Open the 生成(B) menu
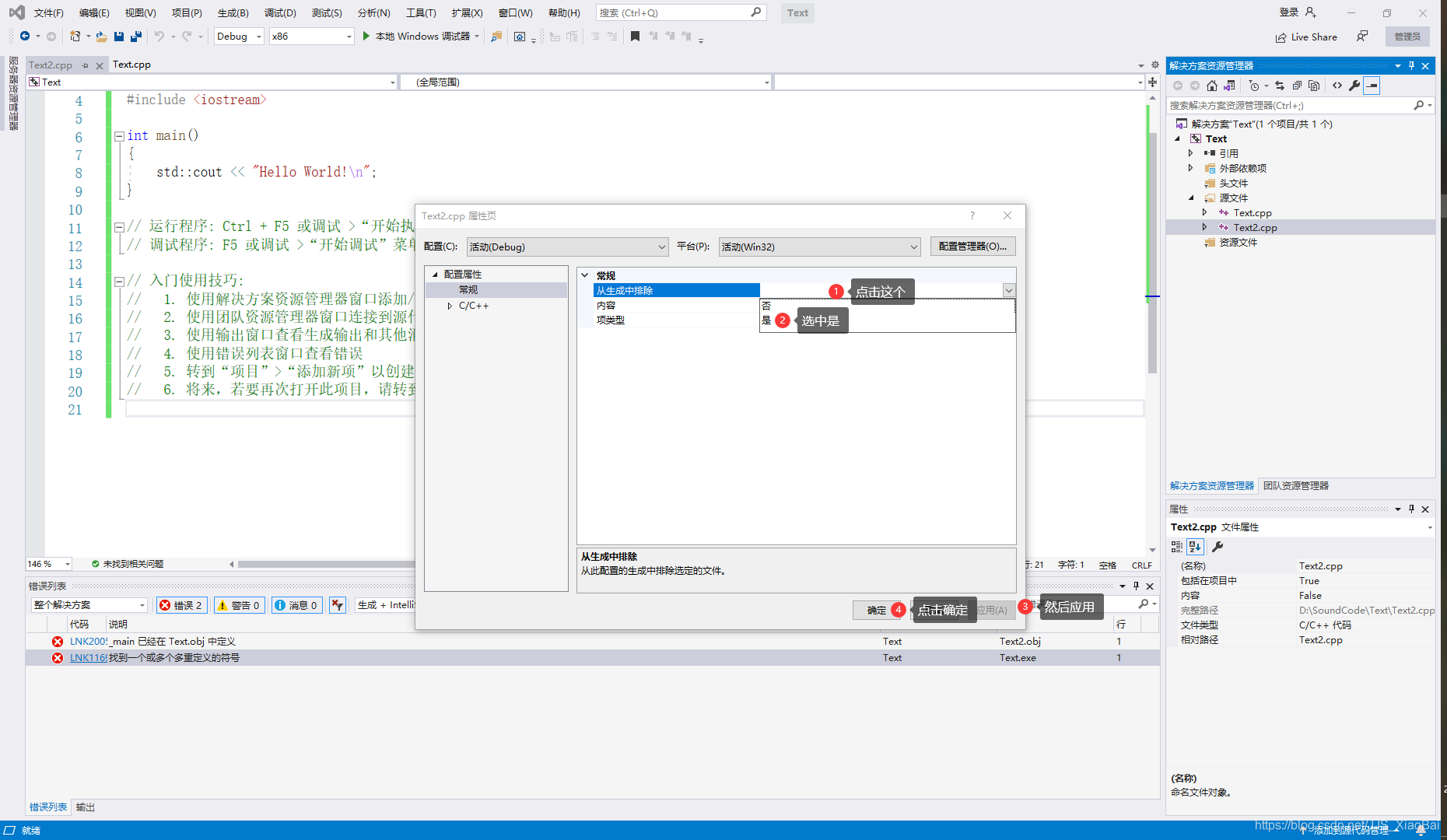The width and height of the screenshot is (1447, 840). tap(233, 12)
